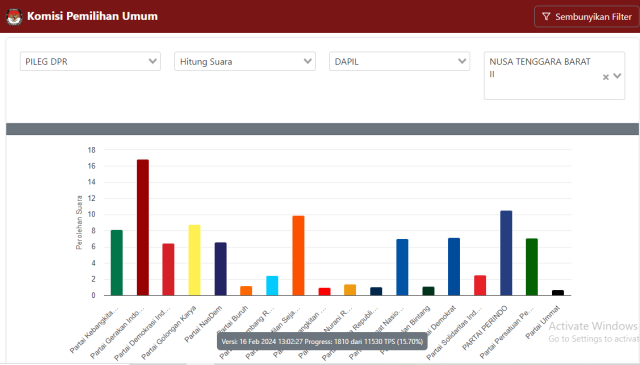Click the gray chart header strip
Screen dimensions: 640x365
tap(322, 129)
